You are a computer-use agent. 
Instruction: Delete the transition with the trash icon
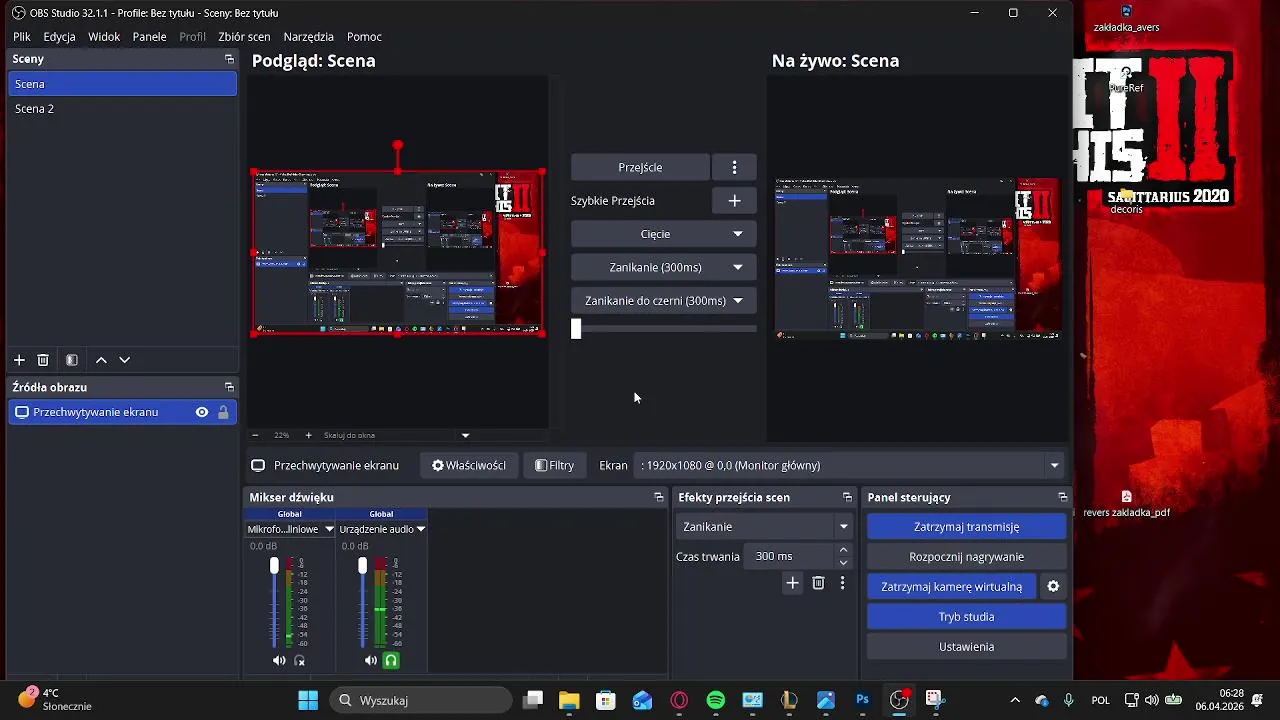click(818, 583)
